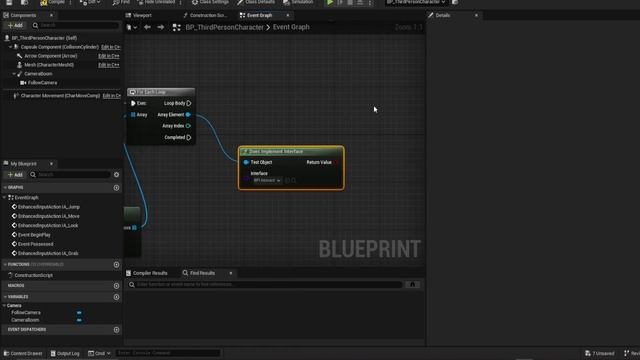This screenshot has height=360, width=640.
Task: Select the Components panel tab
Action: coord(20,15)
